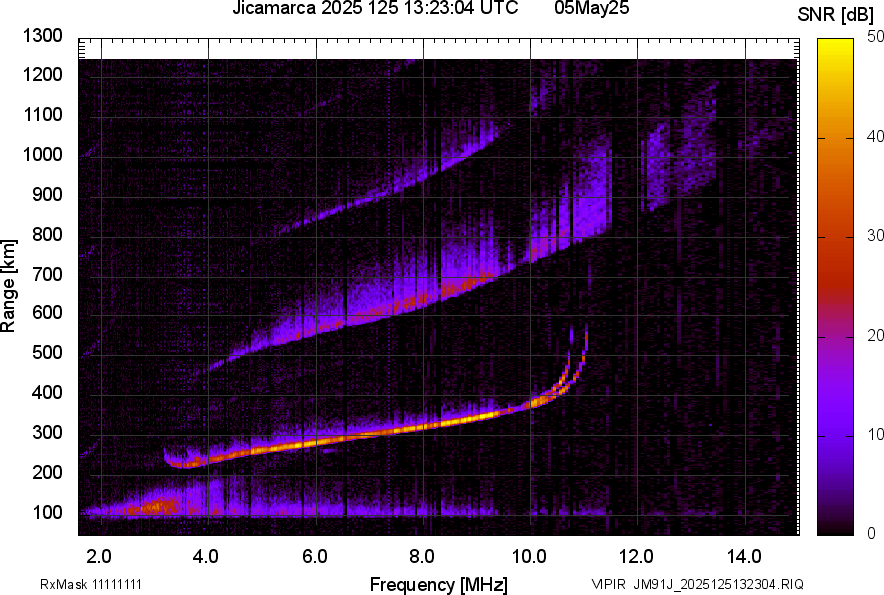
Task: Click the y-axis tick label '400'
Action: (47, 393)
